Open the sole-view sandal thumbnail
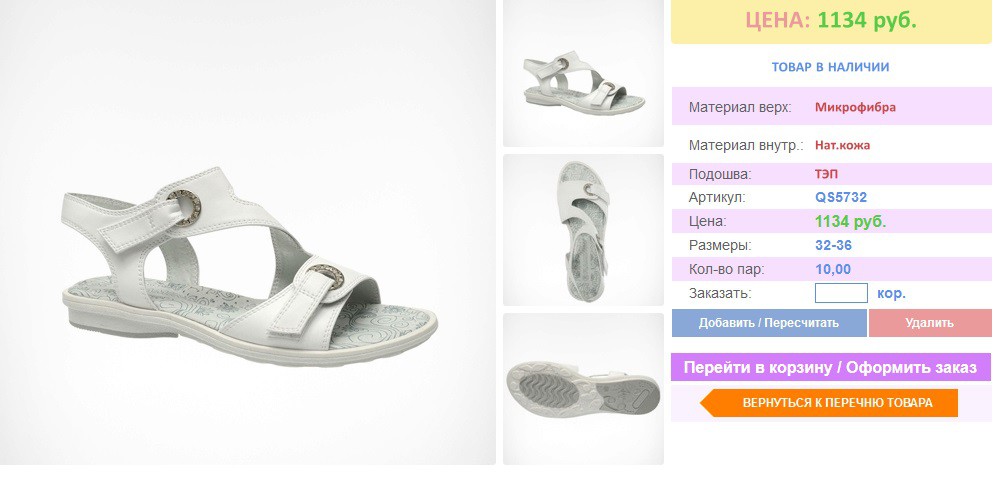 (583, 389)
